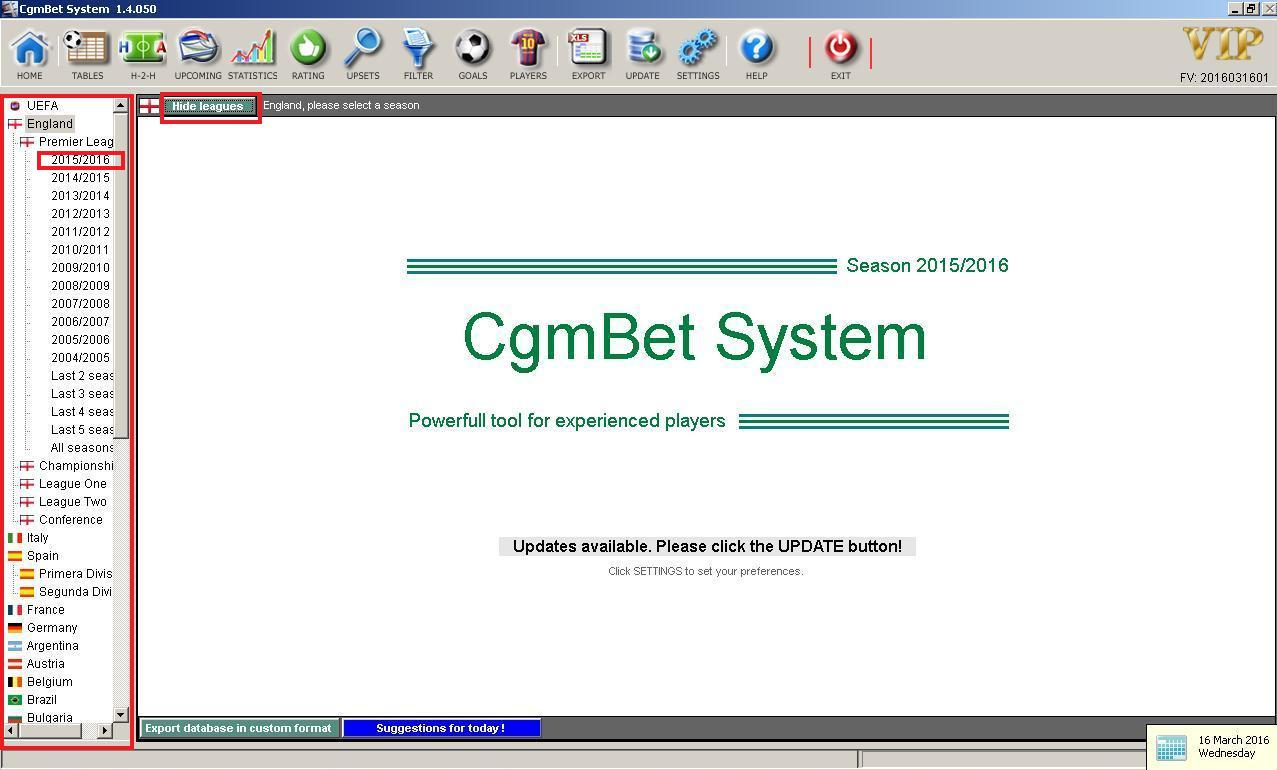Image resolution: width=1277 pixels, height=770 pixels.
Task: Click the Hide leagues button
Action: pyautogui.click(x=208, y=106)
